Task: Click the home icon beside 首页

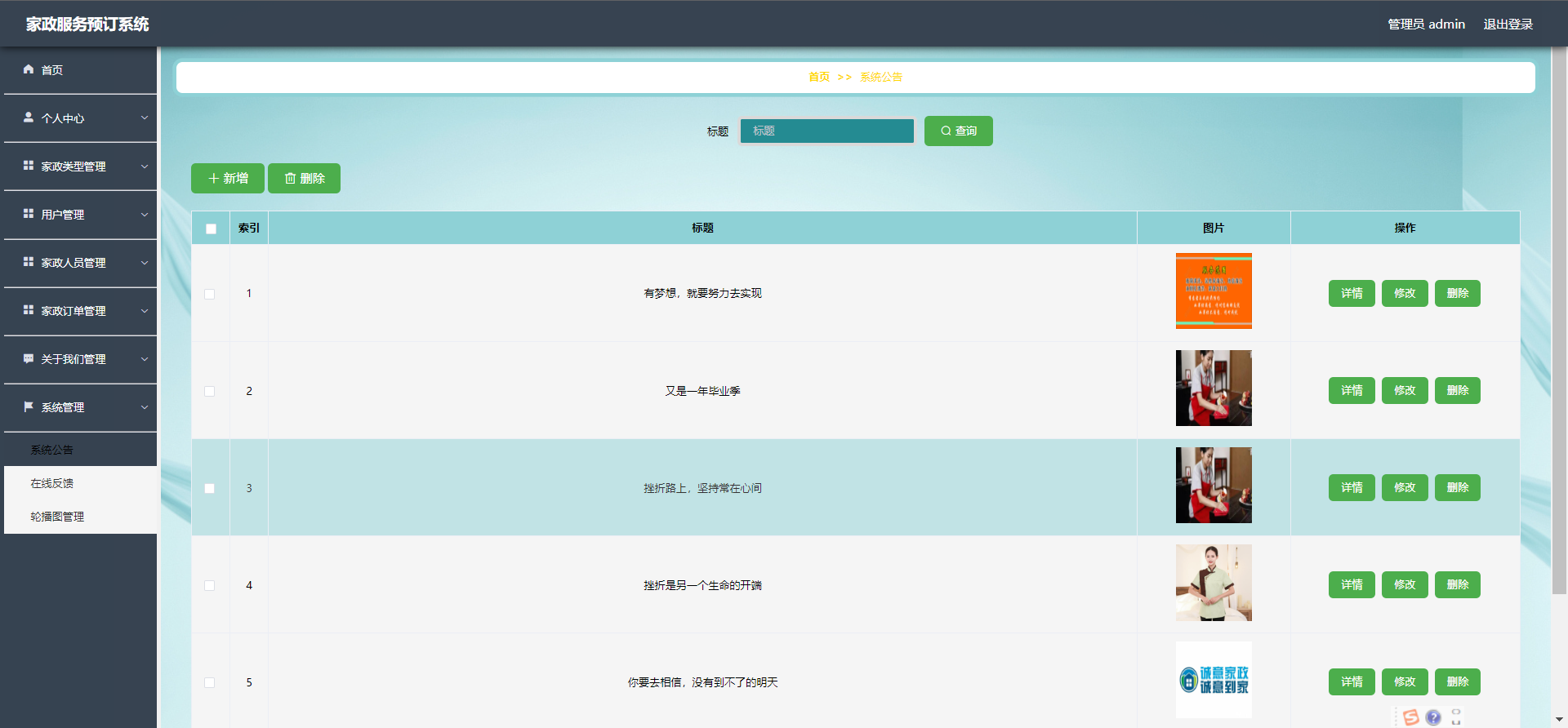Action: (x=29, y=69)
